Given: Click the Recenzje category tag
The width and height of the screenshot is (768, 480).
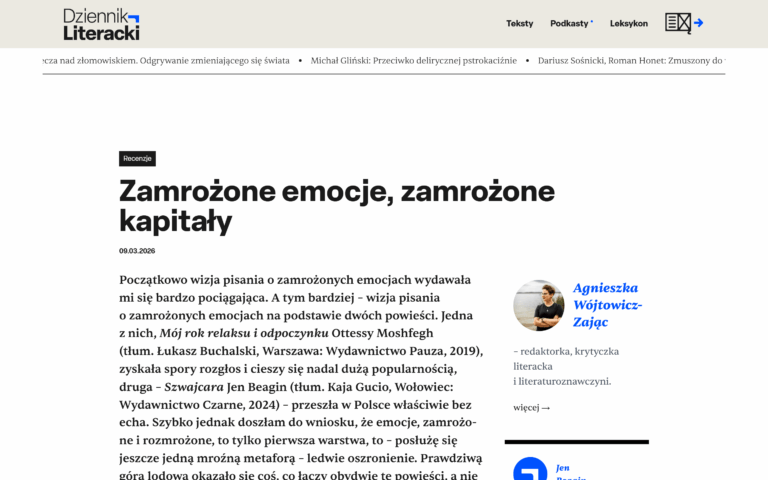Looking at the screenshot, I should tap(137, 158).
